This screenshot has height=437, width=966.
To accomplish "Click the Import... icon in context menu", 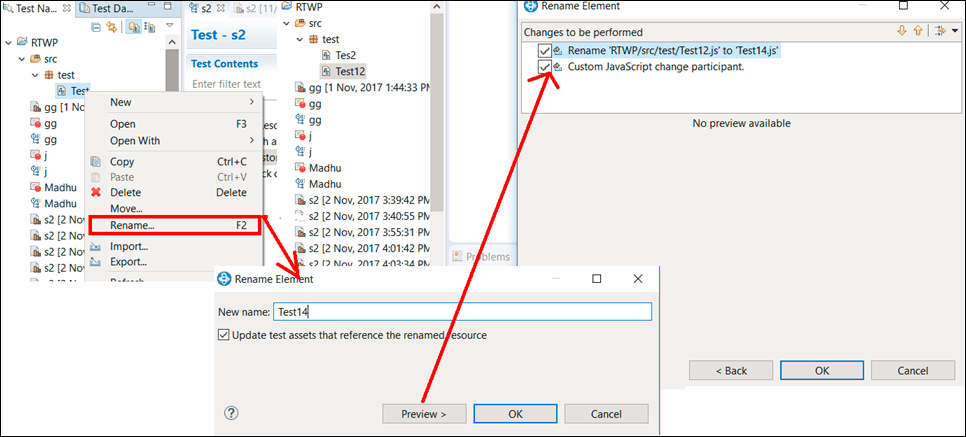I will [x=95, y=247].
